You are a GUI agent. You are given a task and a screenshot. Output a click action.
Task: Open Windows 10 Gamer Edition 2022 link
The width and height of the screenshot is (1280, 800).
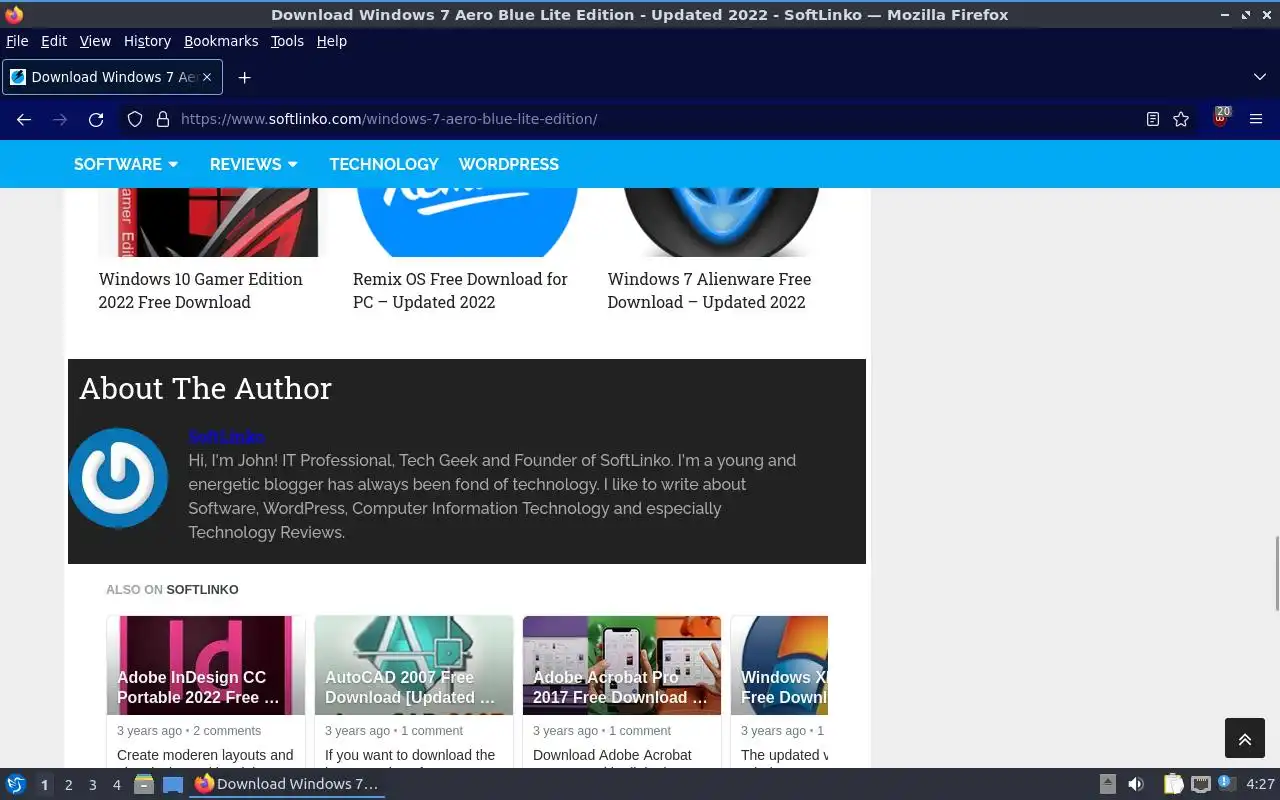[200, 290]
